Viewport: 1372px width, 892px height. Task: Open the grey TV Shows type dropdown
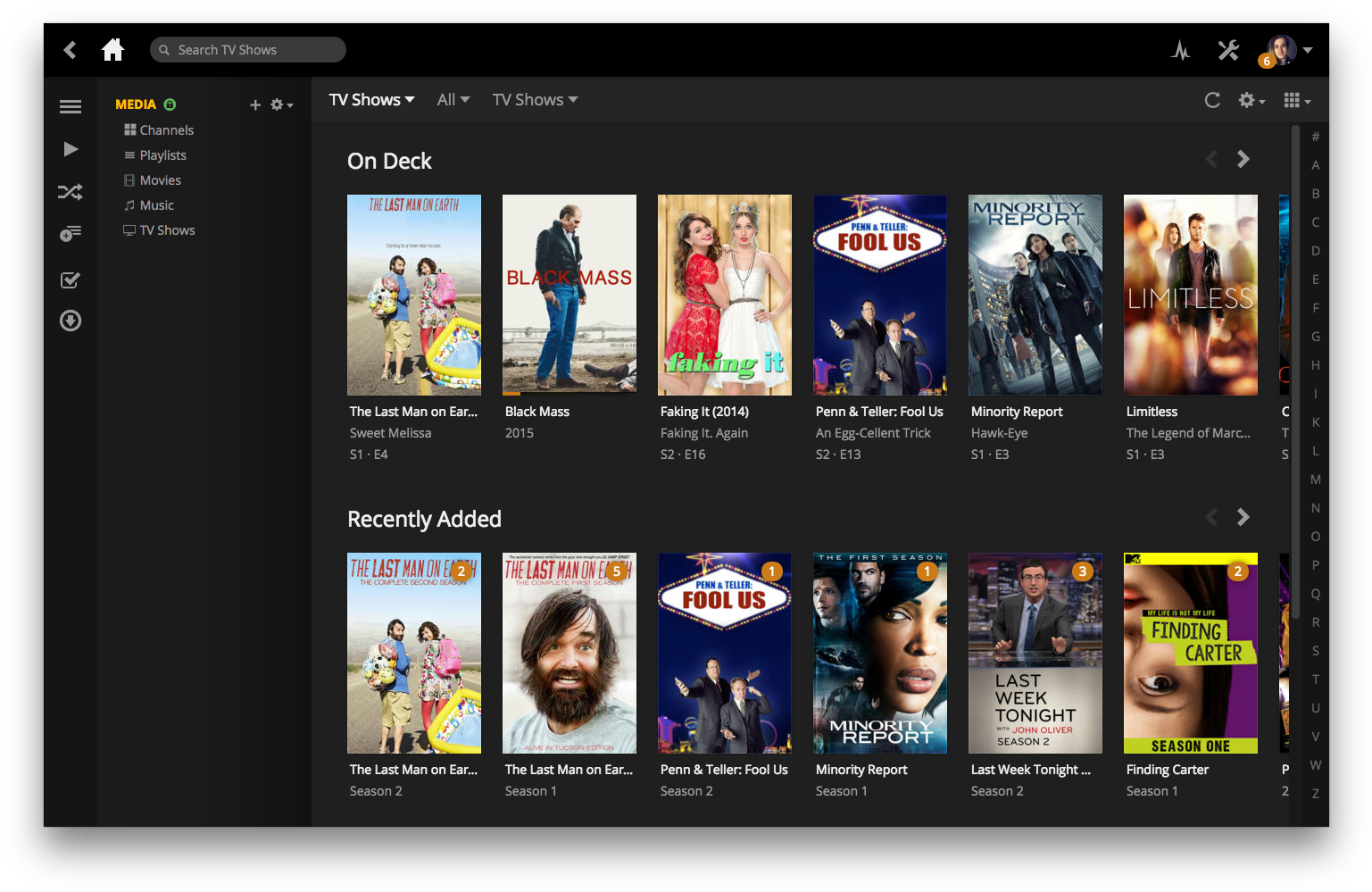coord(535,100)
